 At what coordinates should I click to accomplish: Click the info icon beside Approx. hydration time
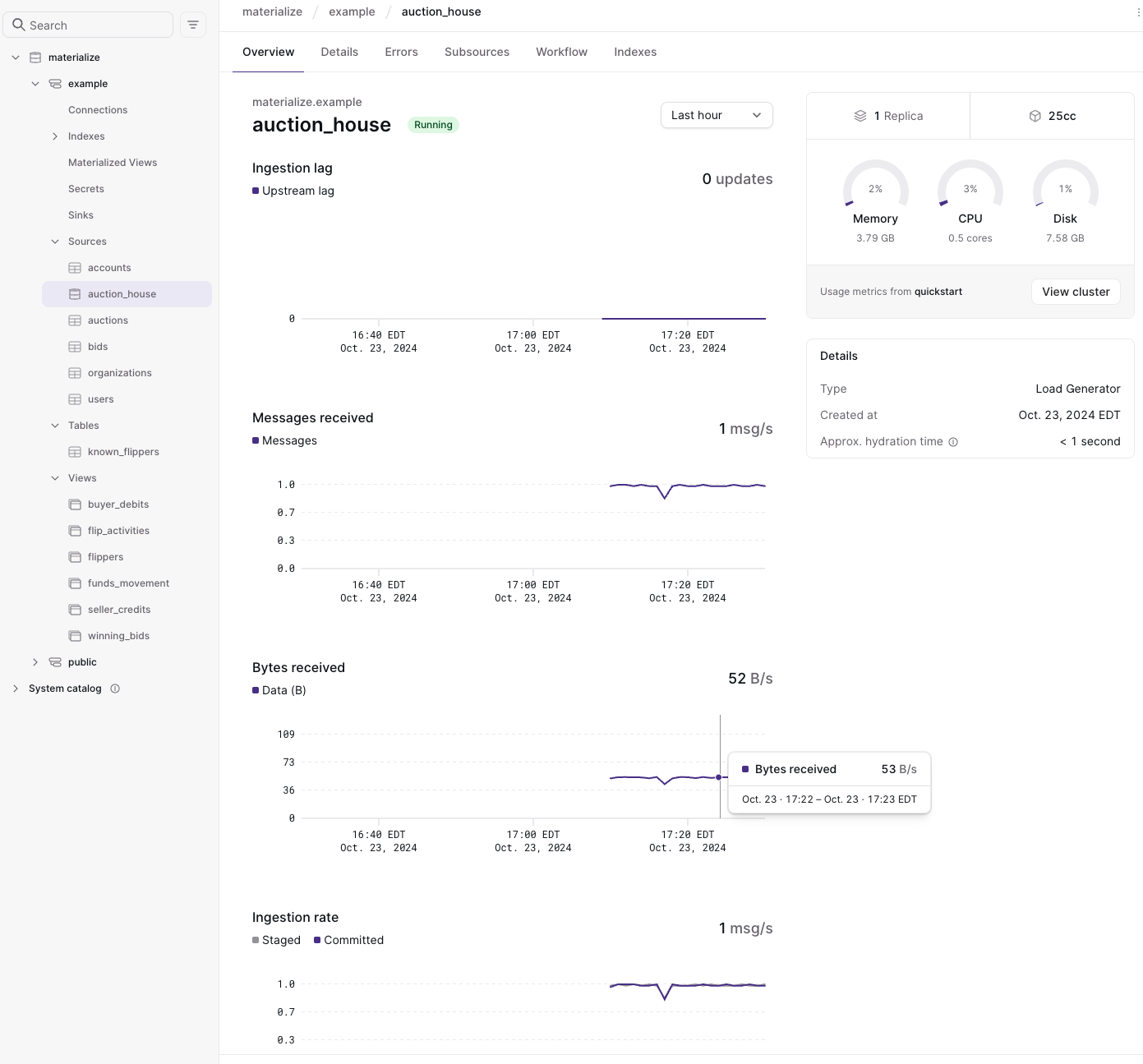point(953,442)
